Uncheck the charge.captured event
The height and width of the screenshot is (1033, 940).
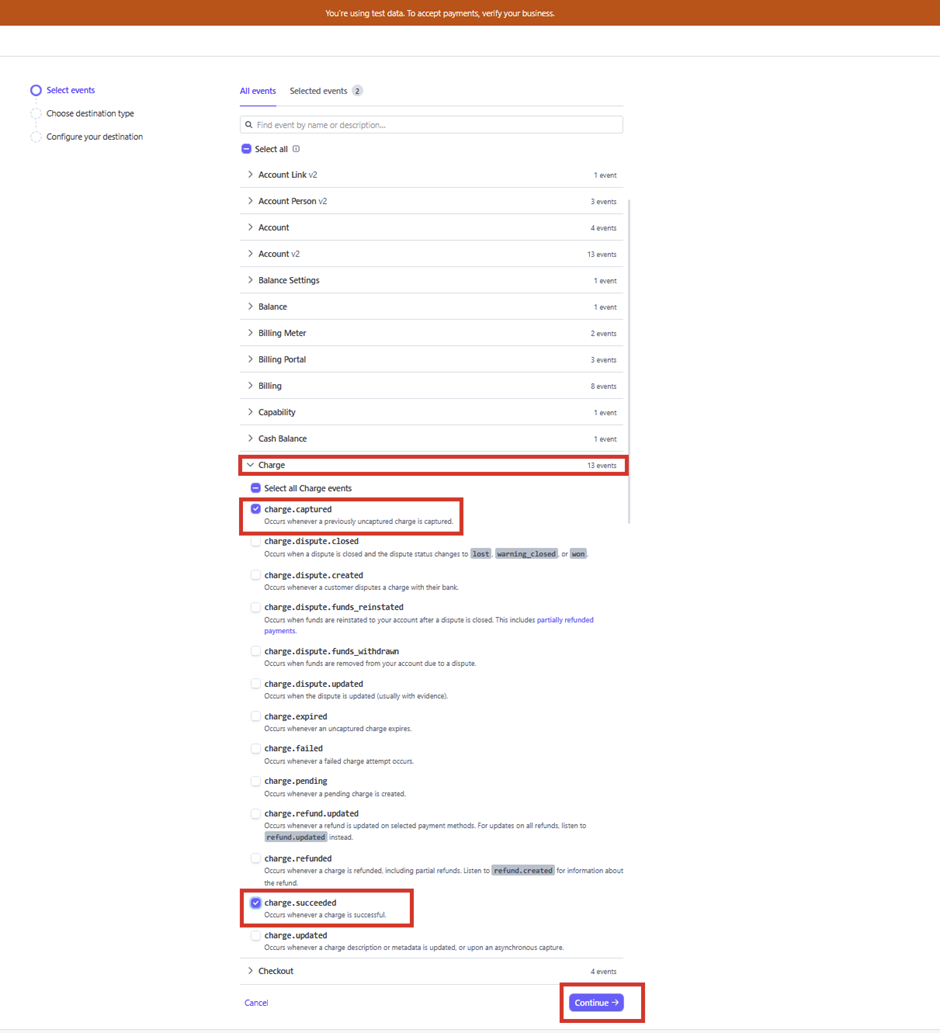[256, 509]
